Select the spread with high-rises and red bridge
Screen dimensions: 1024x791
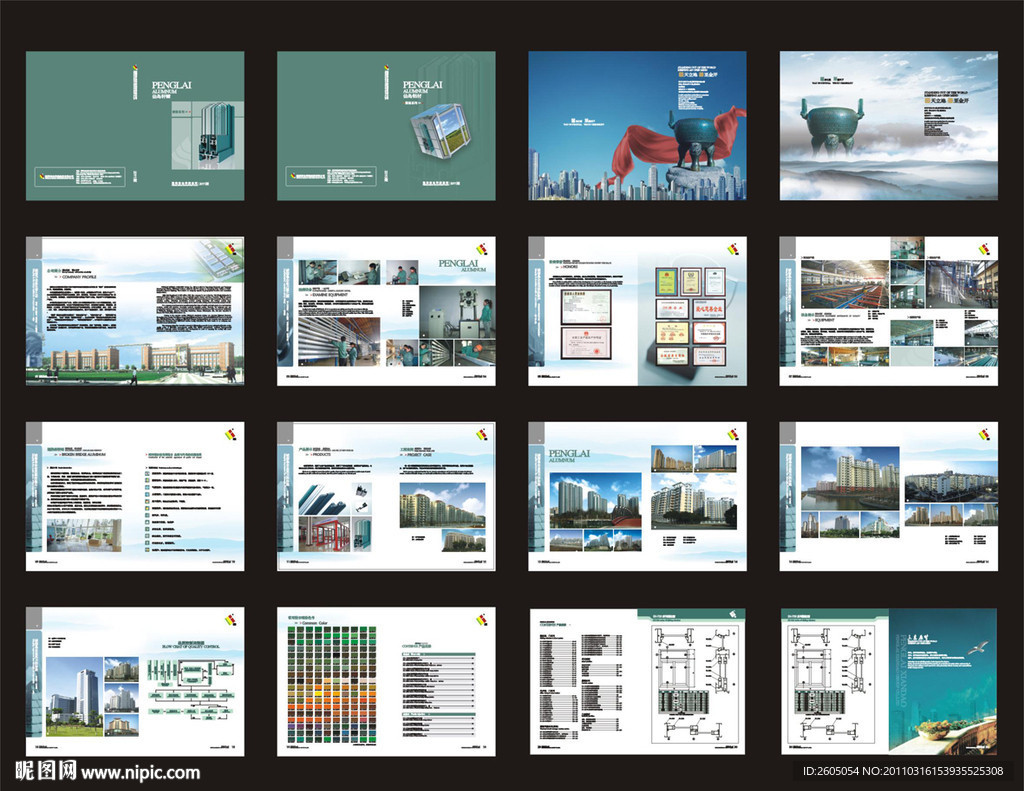click(637, 496)
